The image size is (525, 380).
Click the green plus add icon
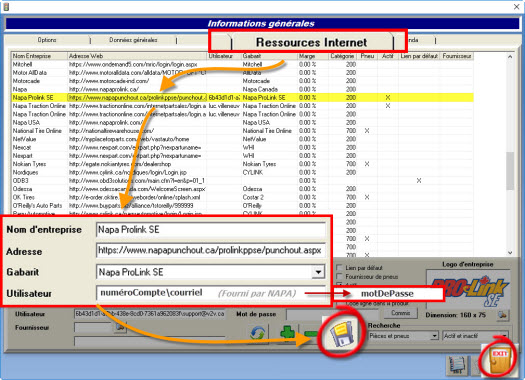[x=287, y=334]
